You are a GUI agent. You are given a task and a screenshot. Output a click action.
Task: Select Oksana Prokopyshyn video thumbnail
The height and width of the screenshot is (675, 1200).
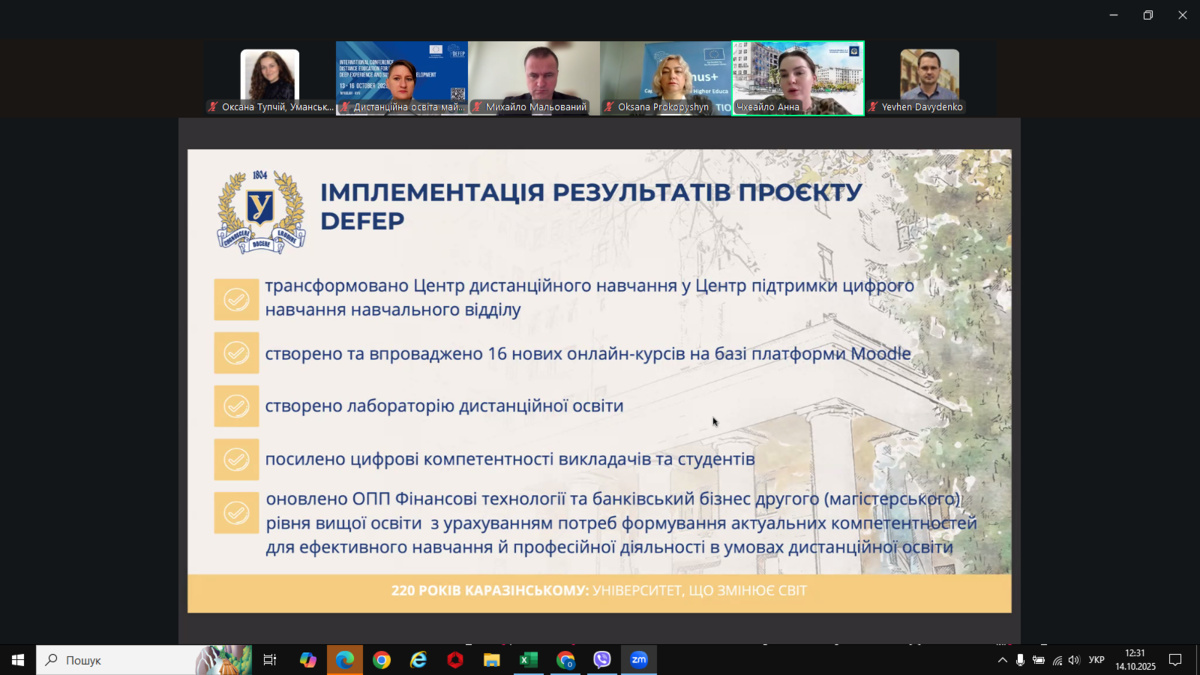point(666,77)
